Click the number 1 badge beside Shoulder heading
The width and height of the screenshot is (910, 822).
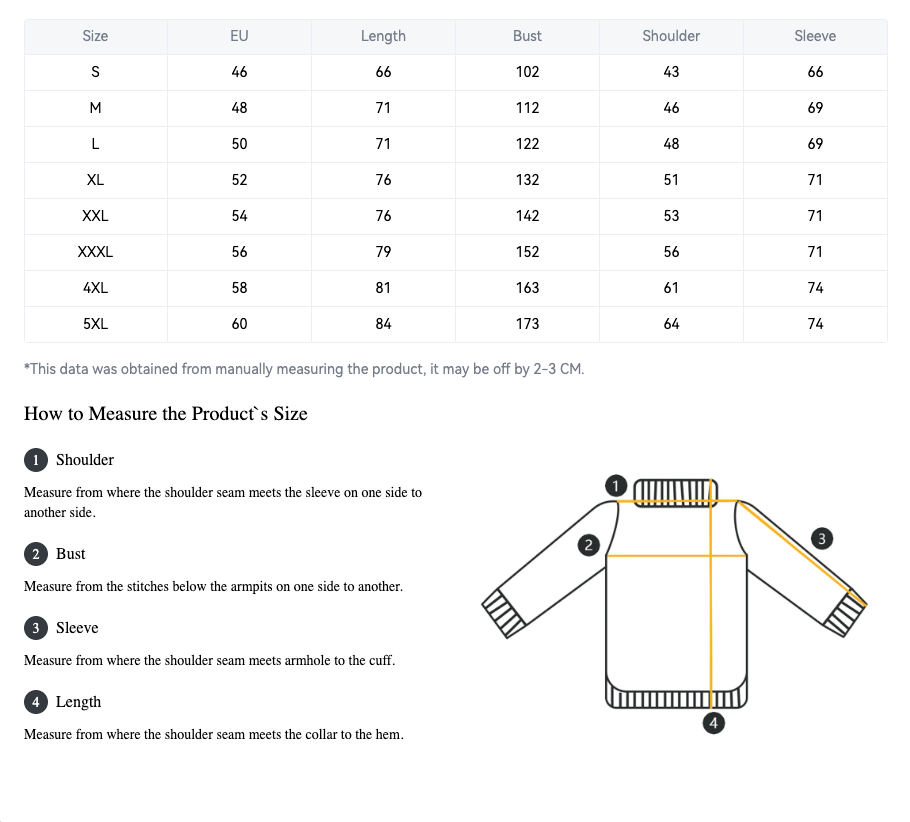click(36, 460)
